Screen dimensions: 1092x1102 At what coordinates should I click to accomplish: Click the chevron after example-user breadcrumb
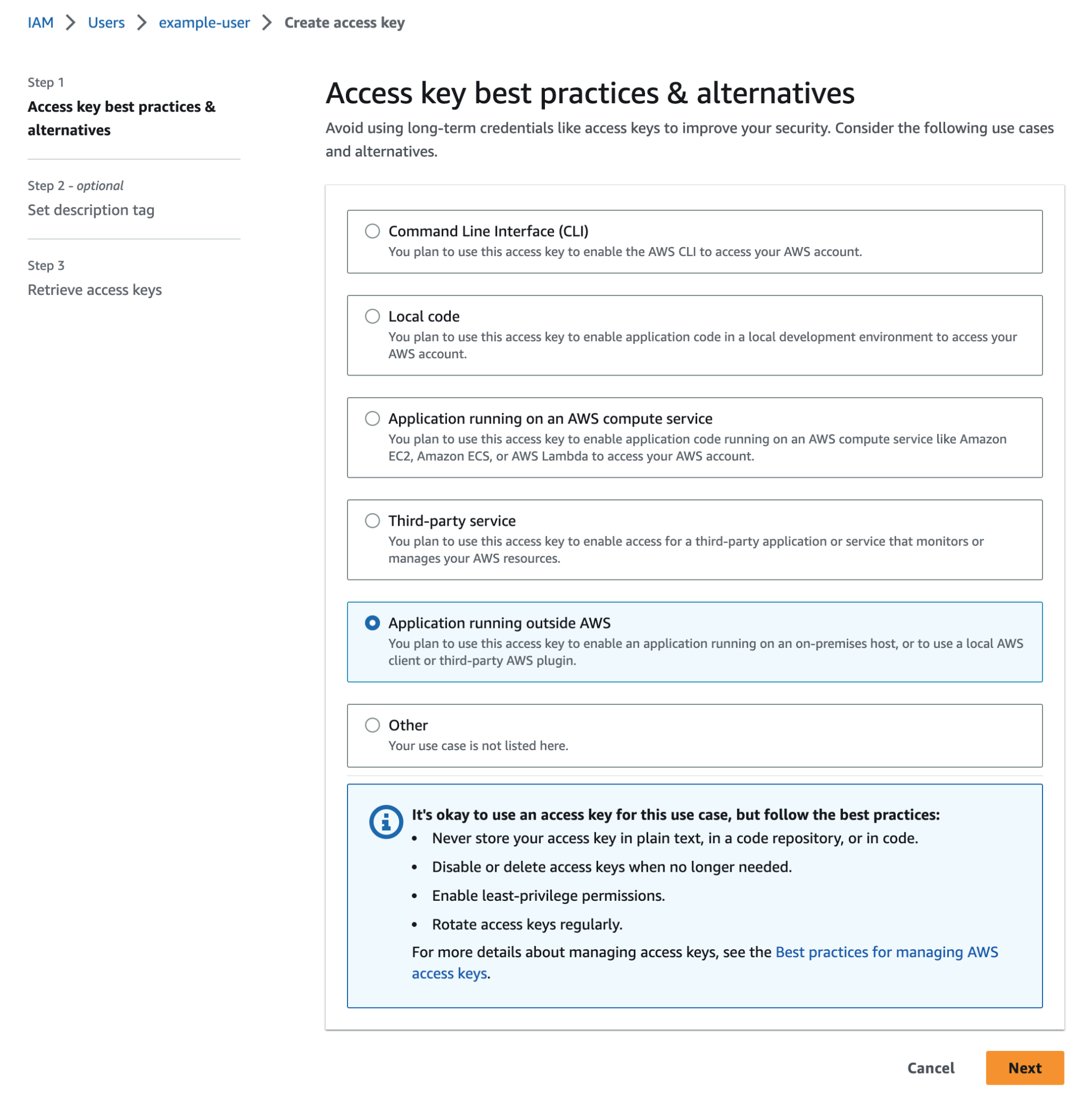click(x=267, y=23)
